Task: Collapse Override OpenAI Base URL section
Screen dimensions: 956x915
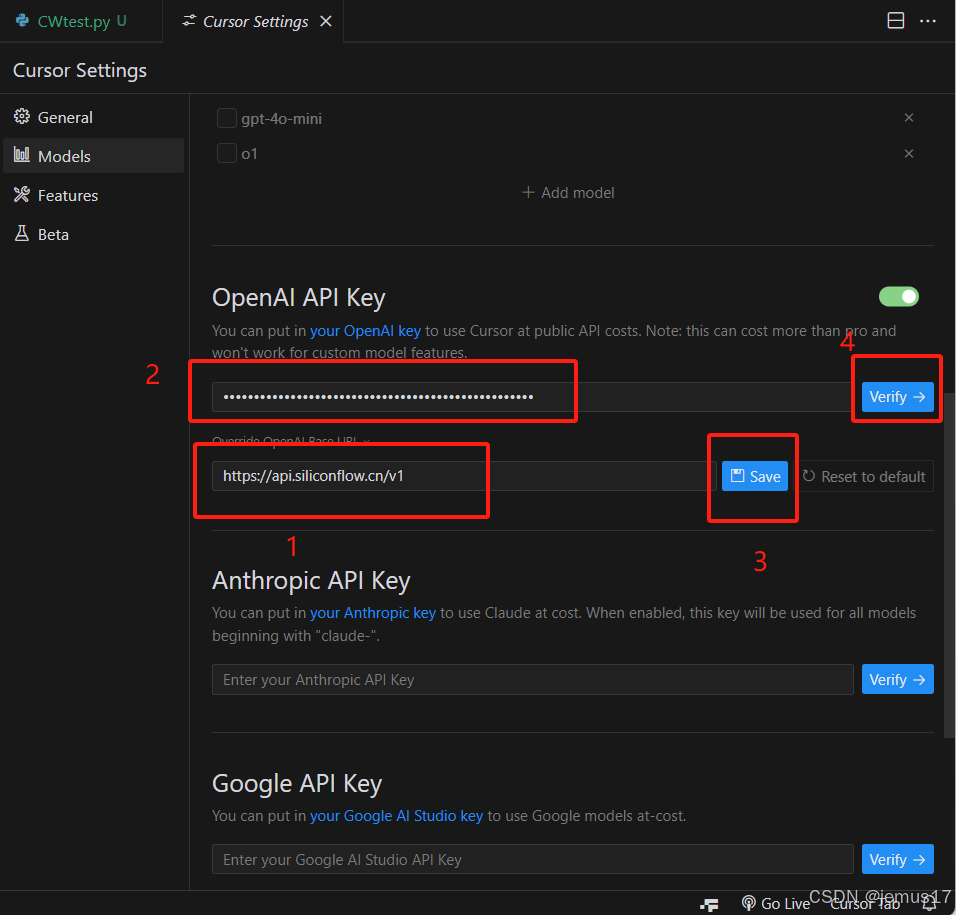Action: [x=291, y=441]
